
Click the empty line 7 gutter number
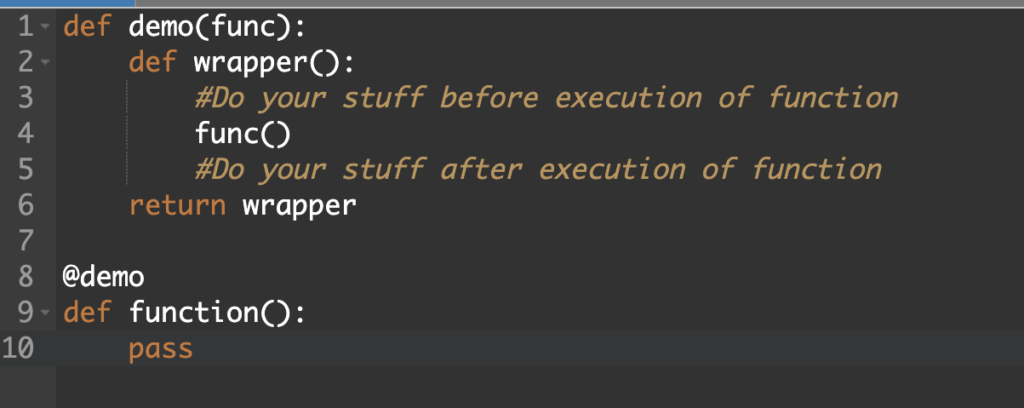[25, 241]
